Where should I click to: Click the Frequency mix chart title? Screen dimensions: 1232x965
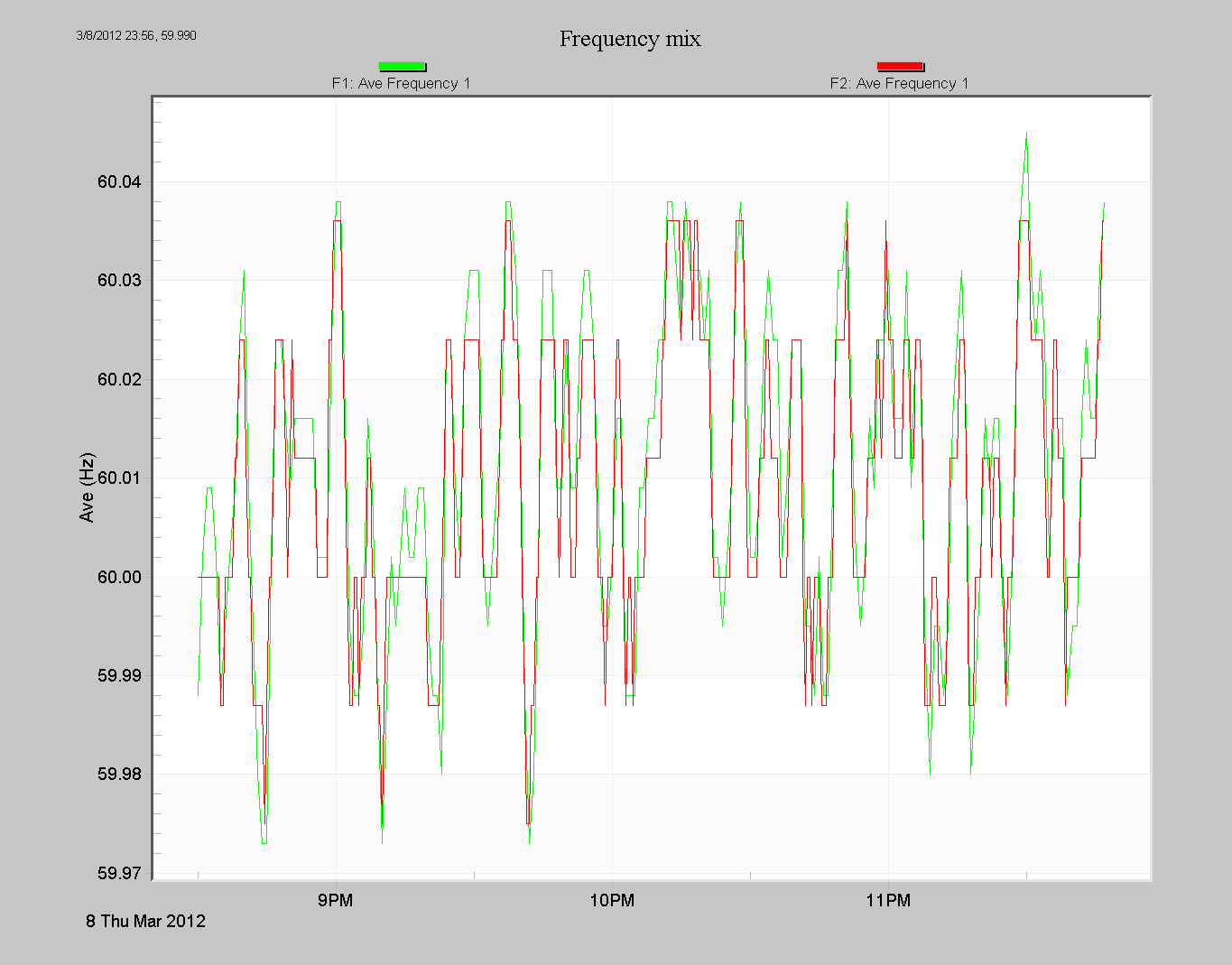[630, 39]
